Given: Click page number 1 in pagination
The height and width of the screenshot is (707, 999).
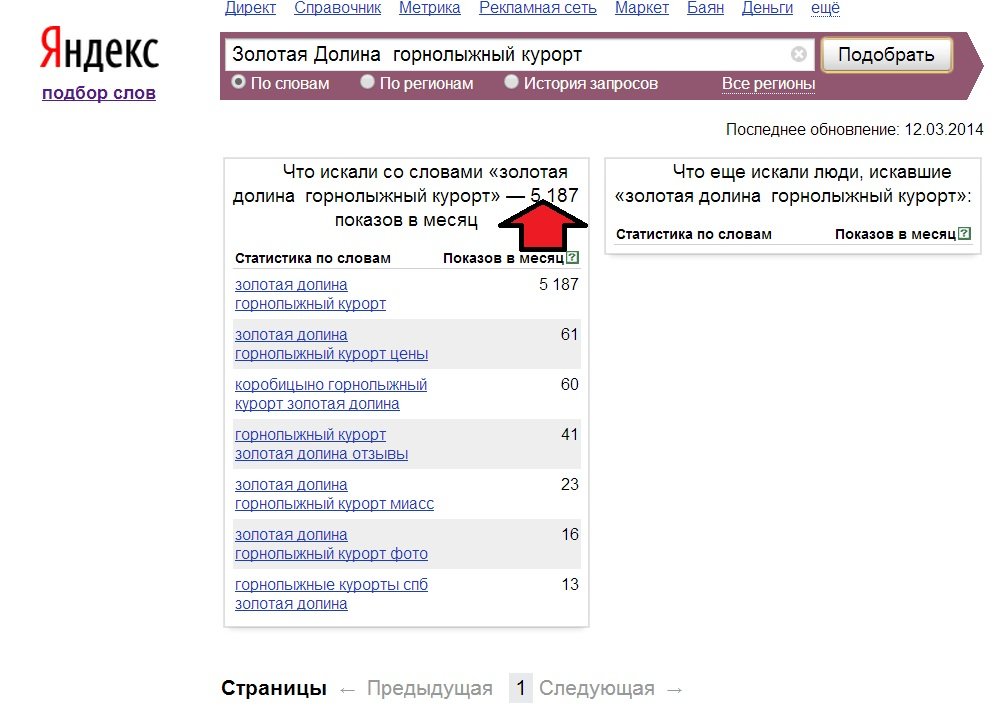Looking at the screenshot, I should point(521,688).
